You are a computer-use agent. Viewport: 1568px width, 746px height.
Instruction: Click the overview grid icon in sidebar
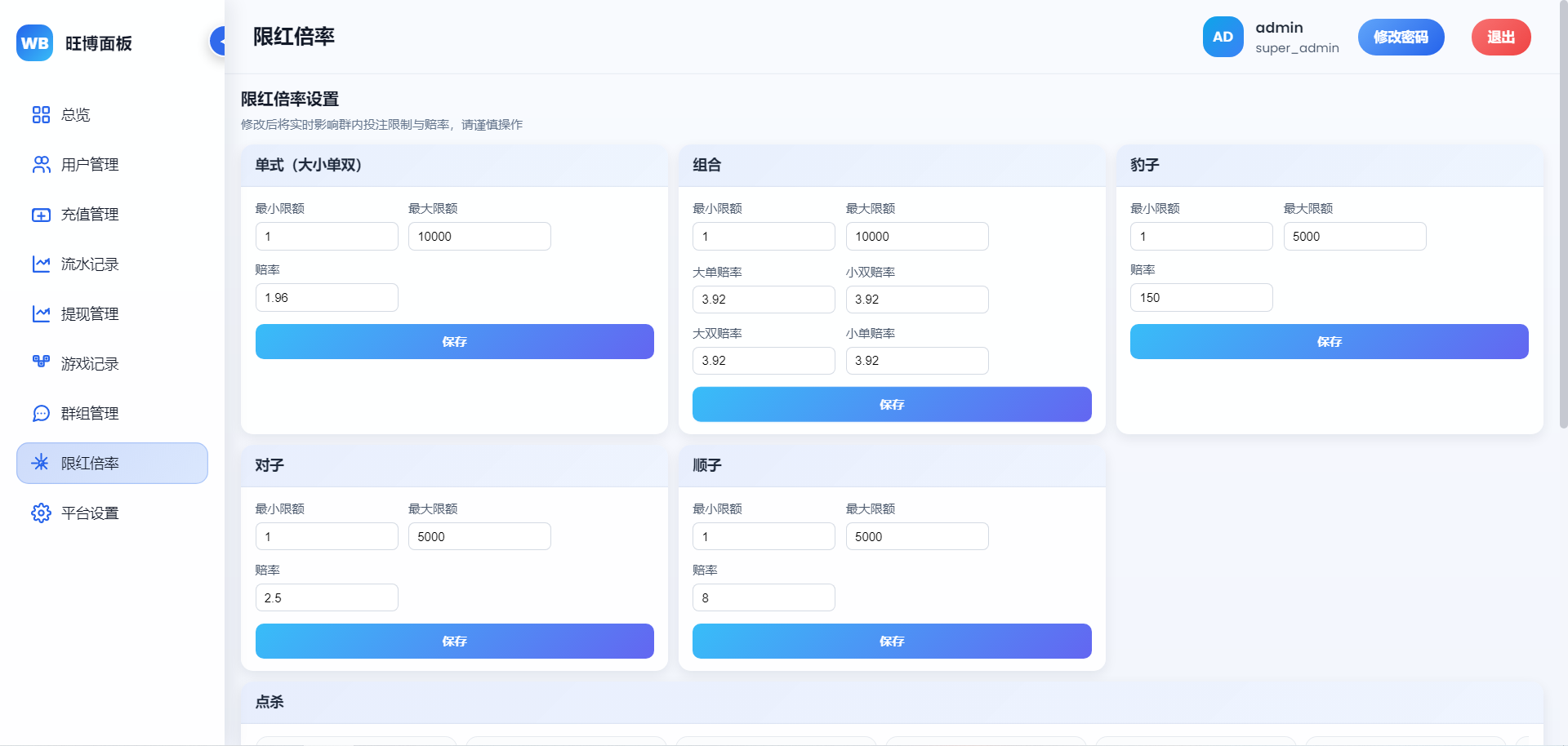click(x=41, y=115)
